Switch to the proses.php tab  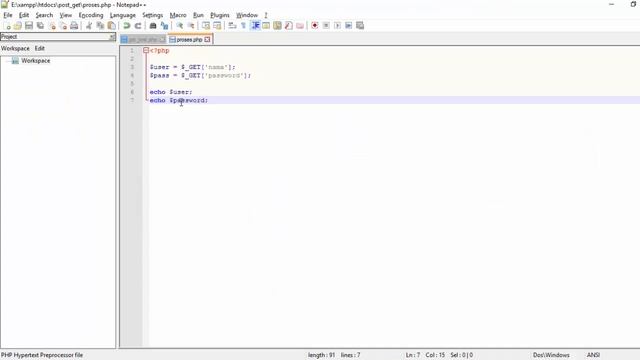pyautogui.click(x=189, y=40)
